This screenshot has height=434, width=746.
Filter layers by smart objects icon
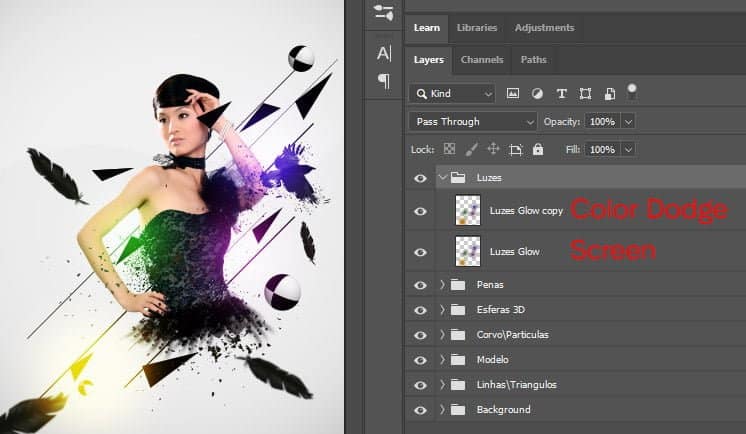coord(609,94)
